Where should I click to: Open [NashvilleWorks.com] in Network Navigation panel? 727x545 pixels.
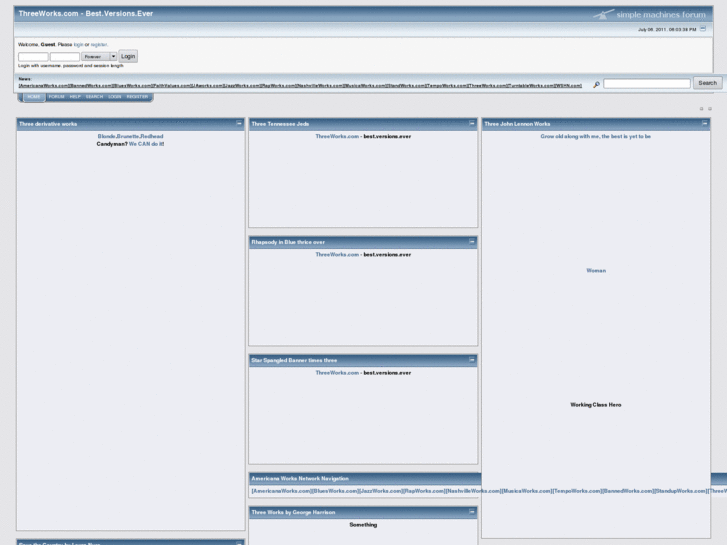point(473,491)
